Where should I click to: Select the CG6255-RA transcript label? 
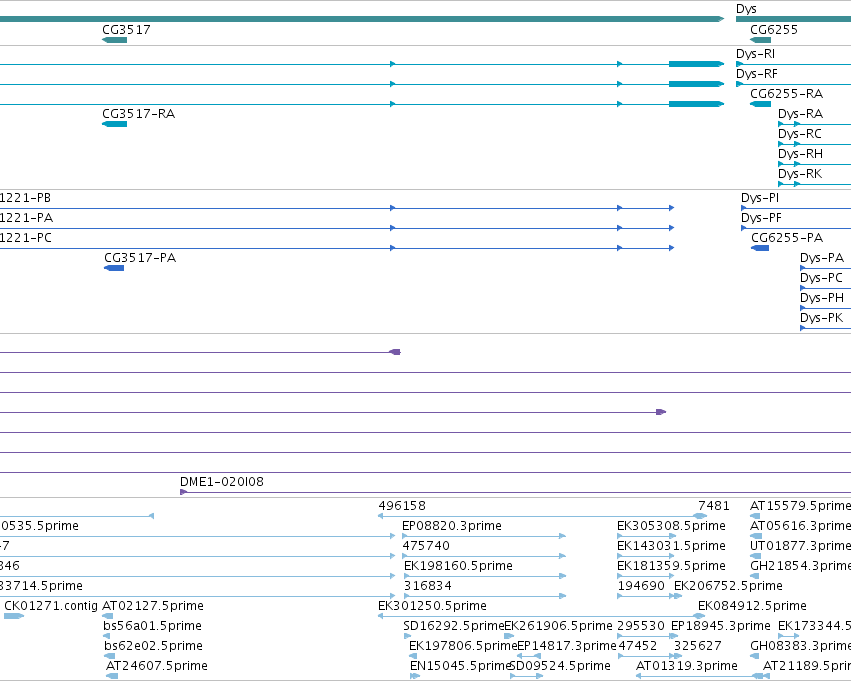tap(786, 93)
